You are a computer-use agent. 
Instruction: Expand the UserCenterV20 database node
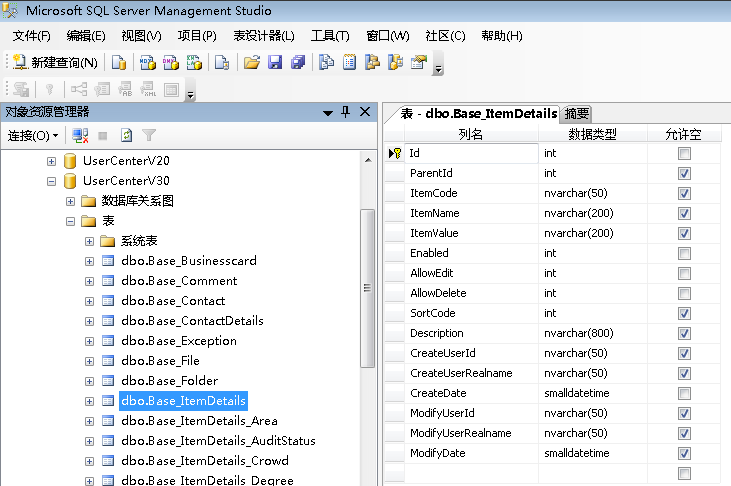point(51,161)
